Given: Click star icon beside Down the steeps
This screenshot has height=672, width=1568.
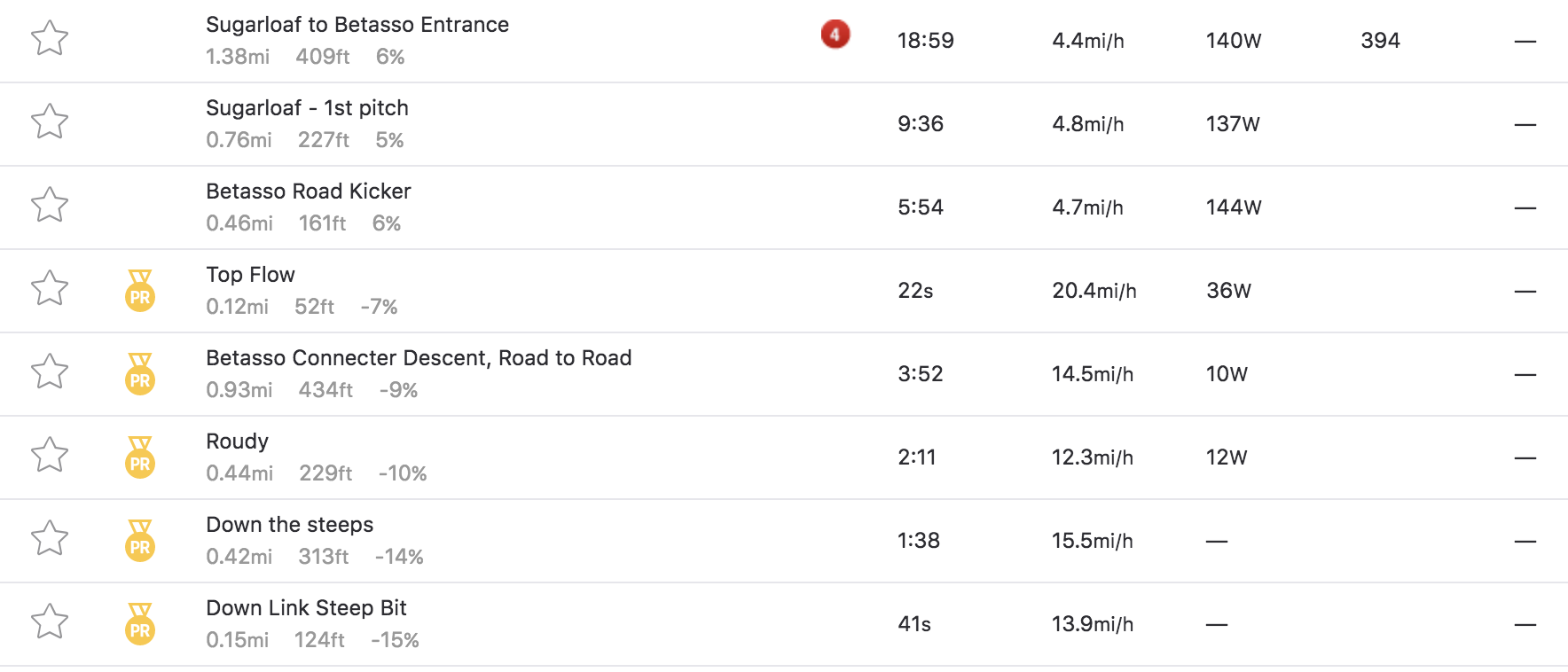Looking at the screenshot, I should tap(50, 538).
